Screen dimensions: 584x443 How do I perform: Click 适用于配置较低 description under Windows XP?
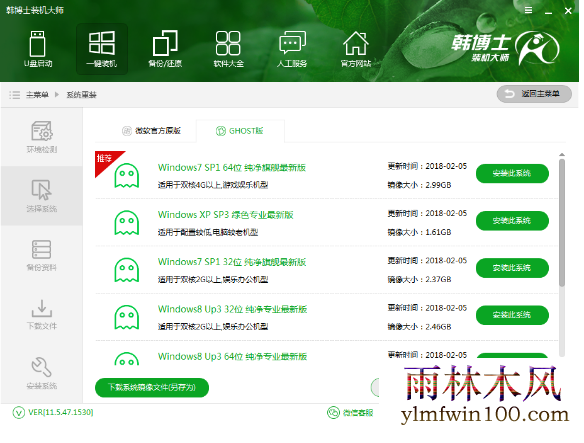coord(208,232)
